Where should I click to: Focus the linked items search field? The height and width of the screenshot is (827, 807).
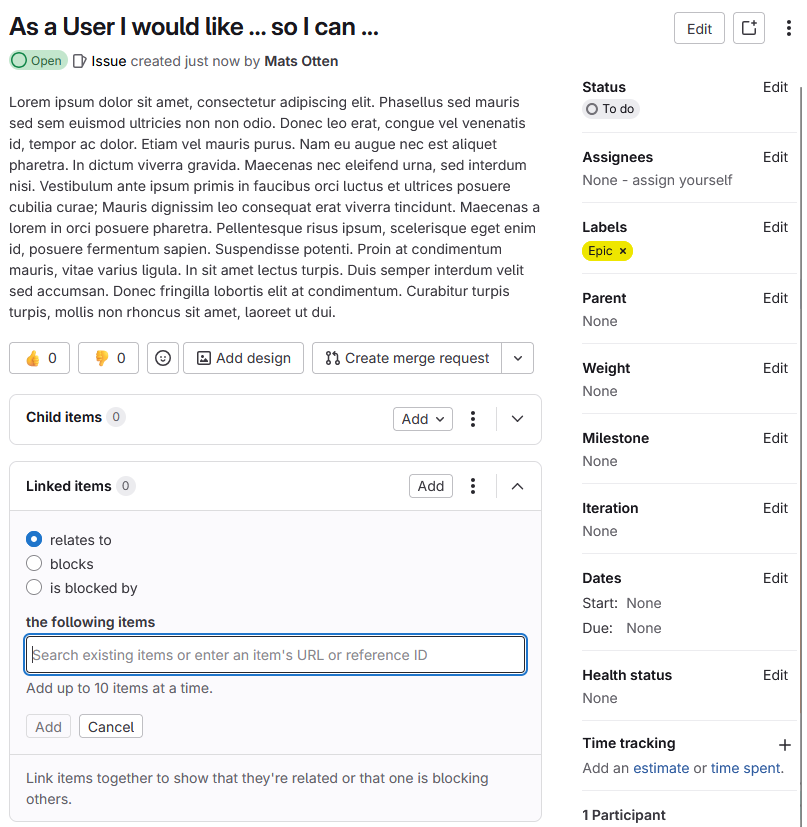(x=275, y=655)
